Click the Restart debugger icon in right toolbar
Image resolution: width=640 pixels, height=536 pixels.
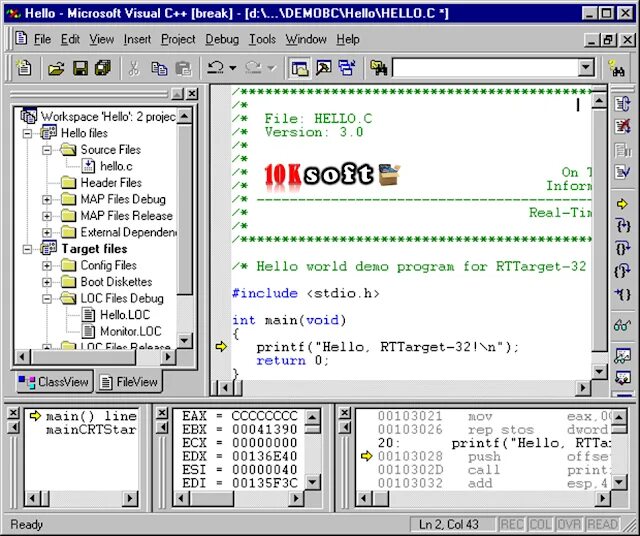click(x=622, y=104)
